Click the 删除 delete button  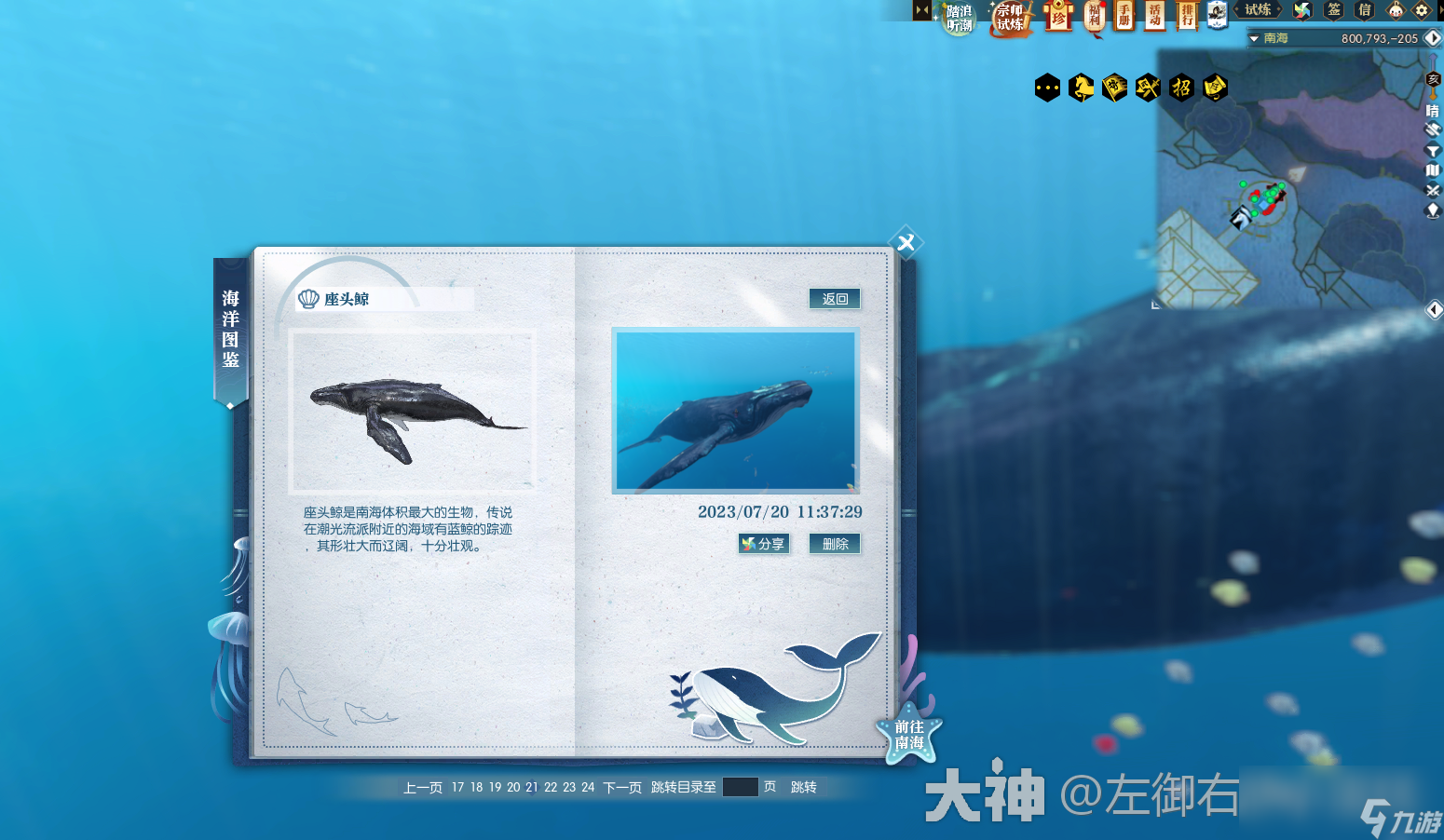coord(835,544)
